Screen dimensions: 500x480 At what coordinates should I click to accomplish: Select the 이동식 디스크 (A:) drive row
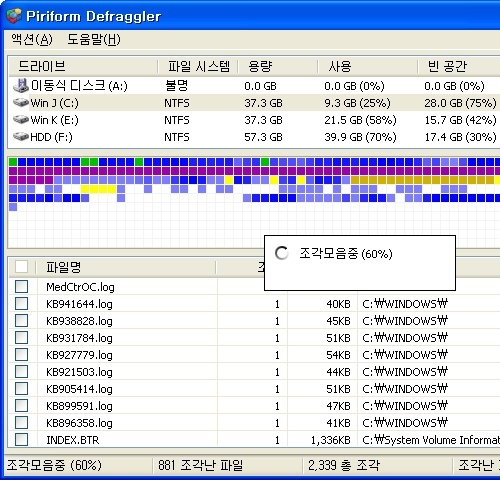pyautogui.click(x=254, y=86)
